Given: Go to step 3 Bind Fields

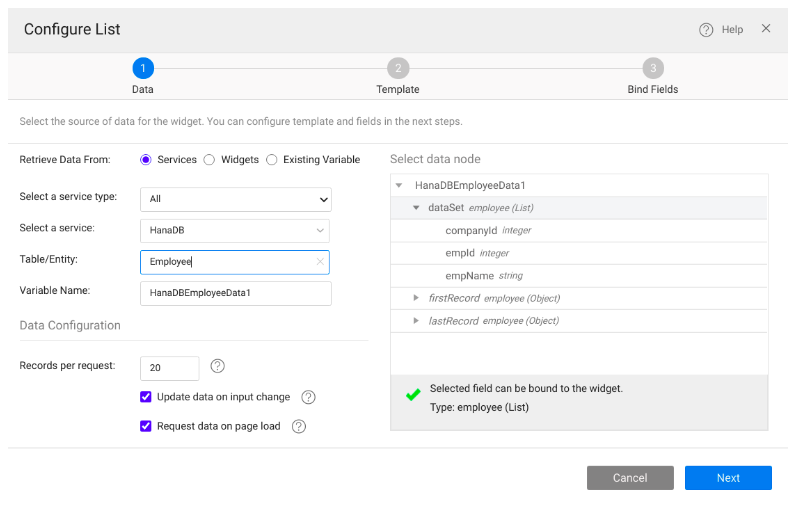Looking at the screenshot, I should point(652,69).
